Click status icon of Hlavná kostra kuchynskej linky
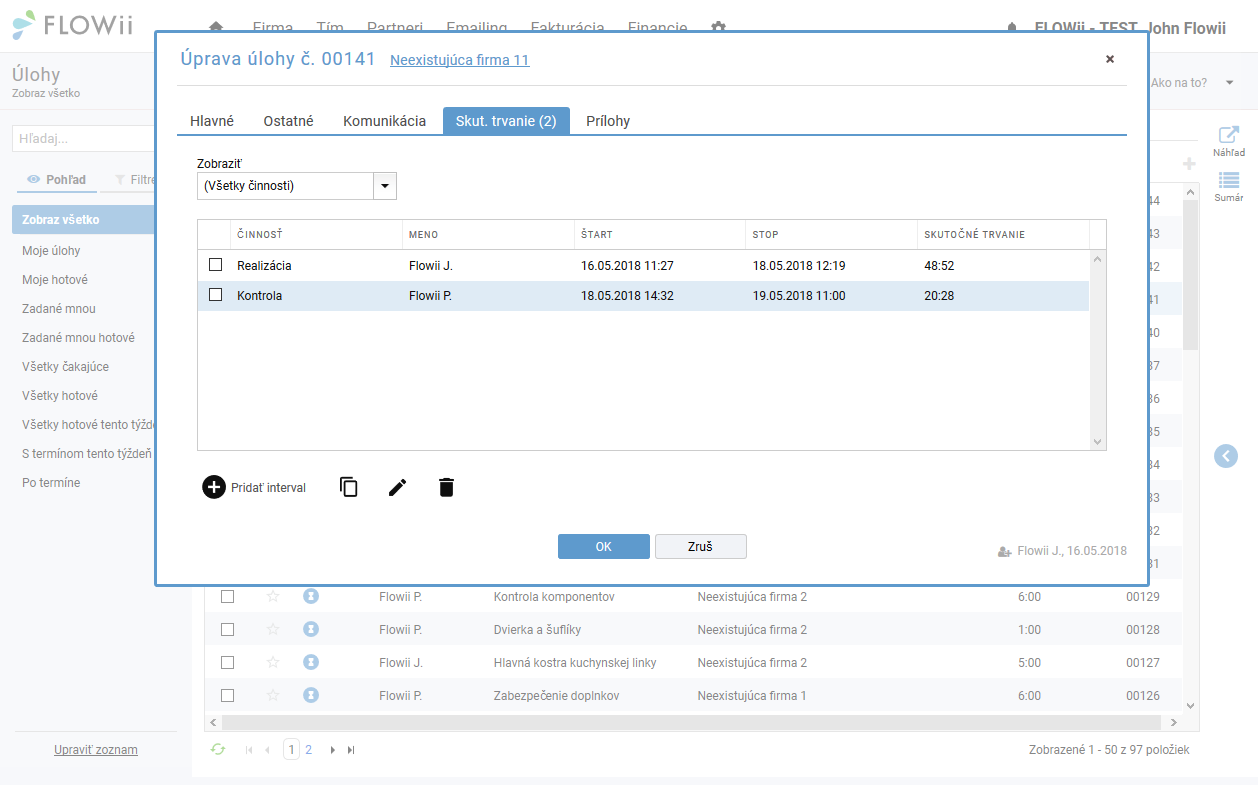 (311, 662)
